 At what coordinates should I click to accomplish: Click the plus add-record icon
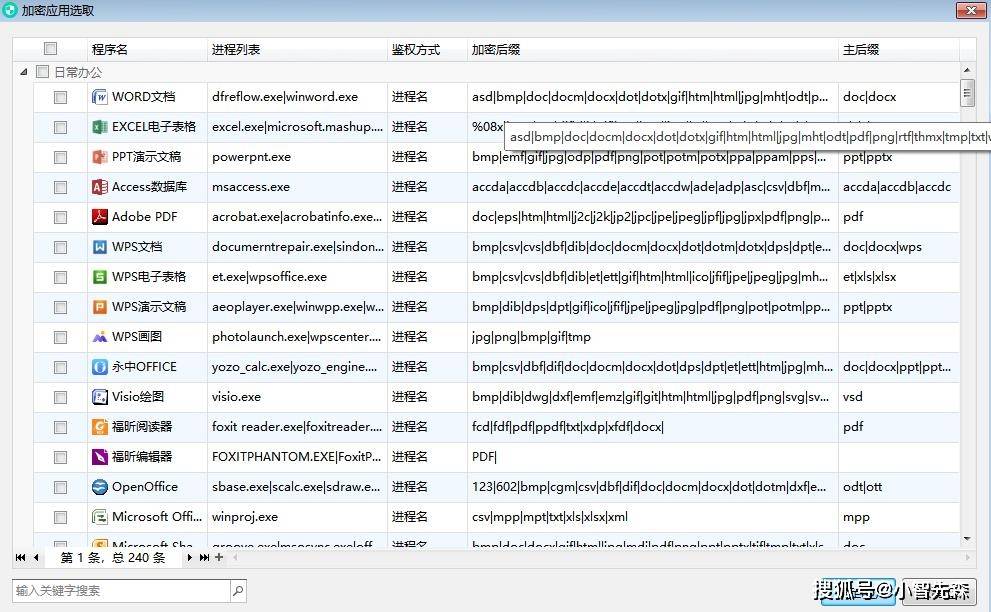coord(219,557)
